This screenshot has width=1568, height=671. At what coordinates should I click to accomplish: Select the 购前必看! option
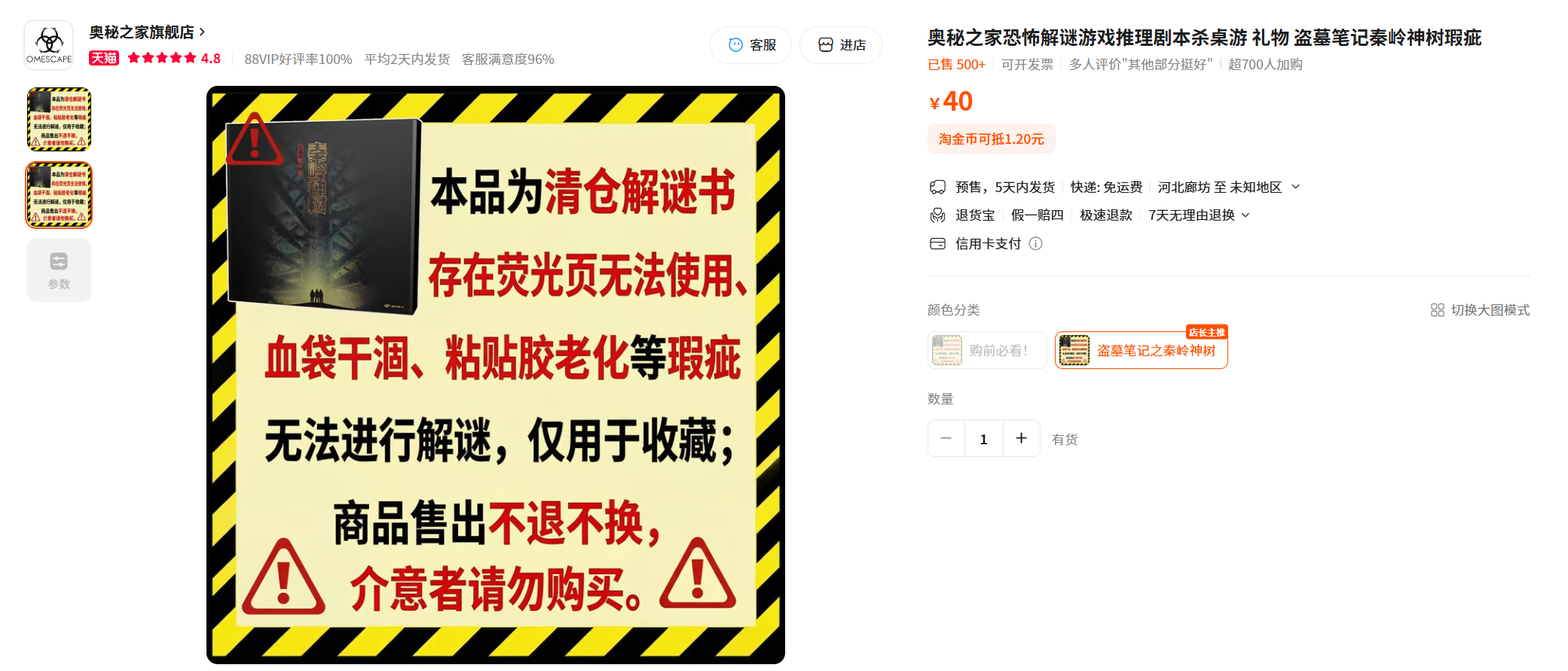987,350
